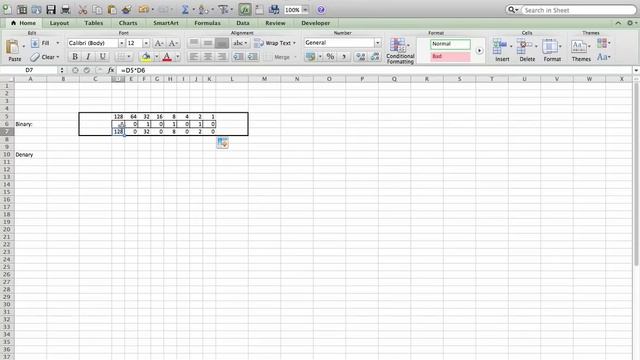Click the Help question mark icon
The height and width of the screenshot is (360, 640).
pyautogui.click(x=321, y=9)
